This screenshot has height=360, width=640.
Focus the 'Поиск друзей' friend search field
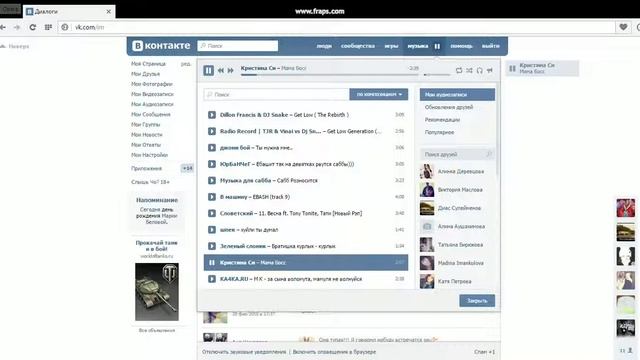457,154
